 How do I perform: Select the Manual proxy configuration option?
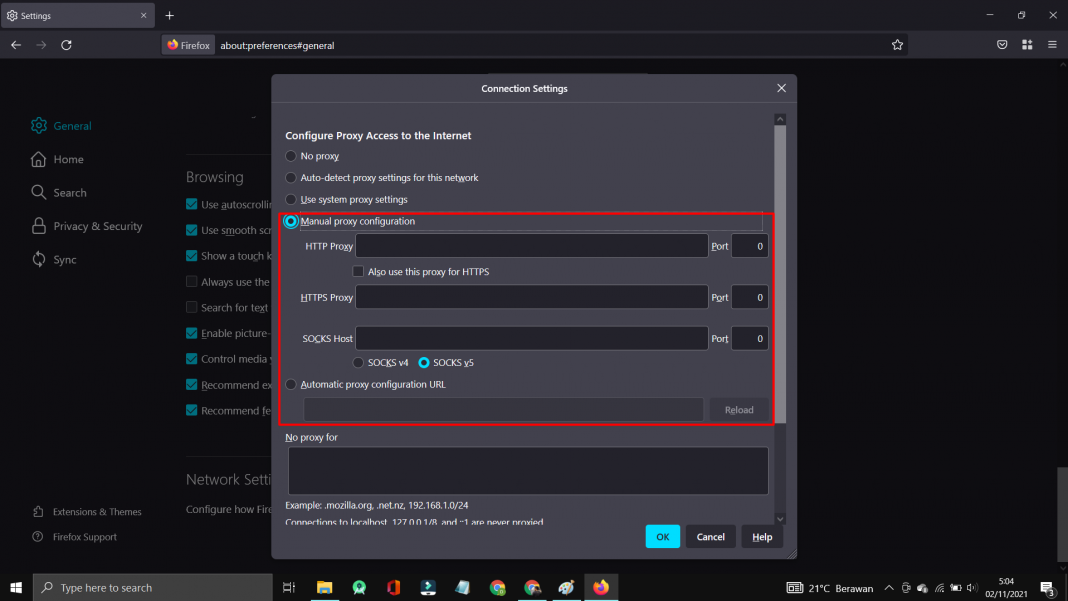(291, 221)
